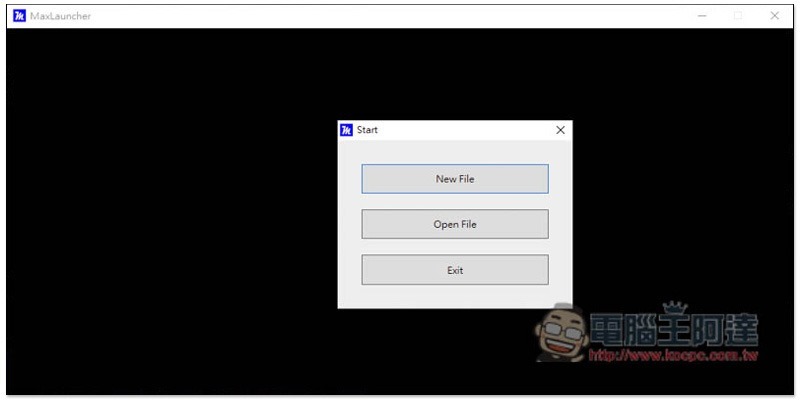Click the New File button
Screen dimensions: 800x400
click(455, 179)
